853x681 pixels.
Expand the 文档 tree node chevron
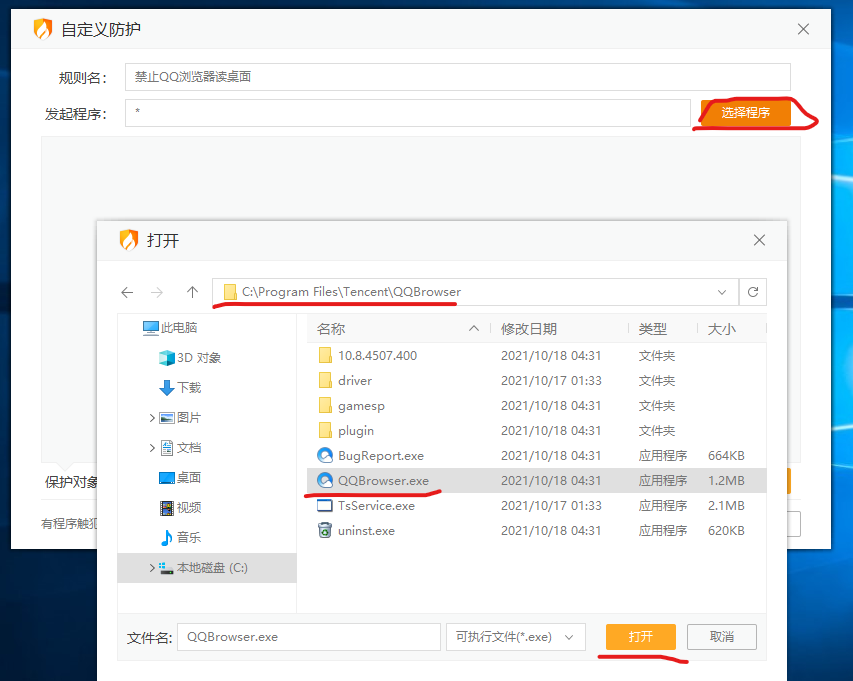point(152,448)
